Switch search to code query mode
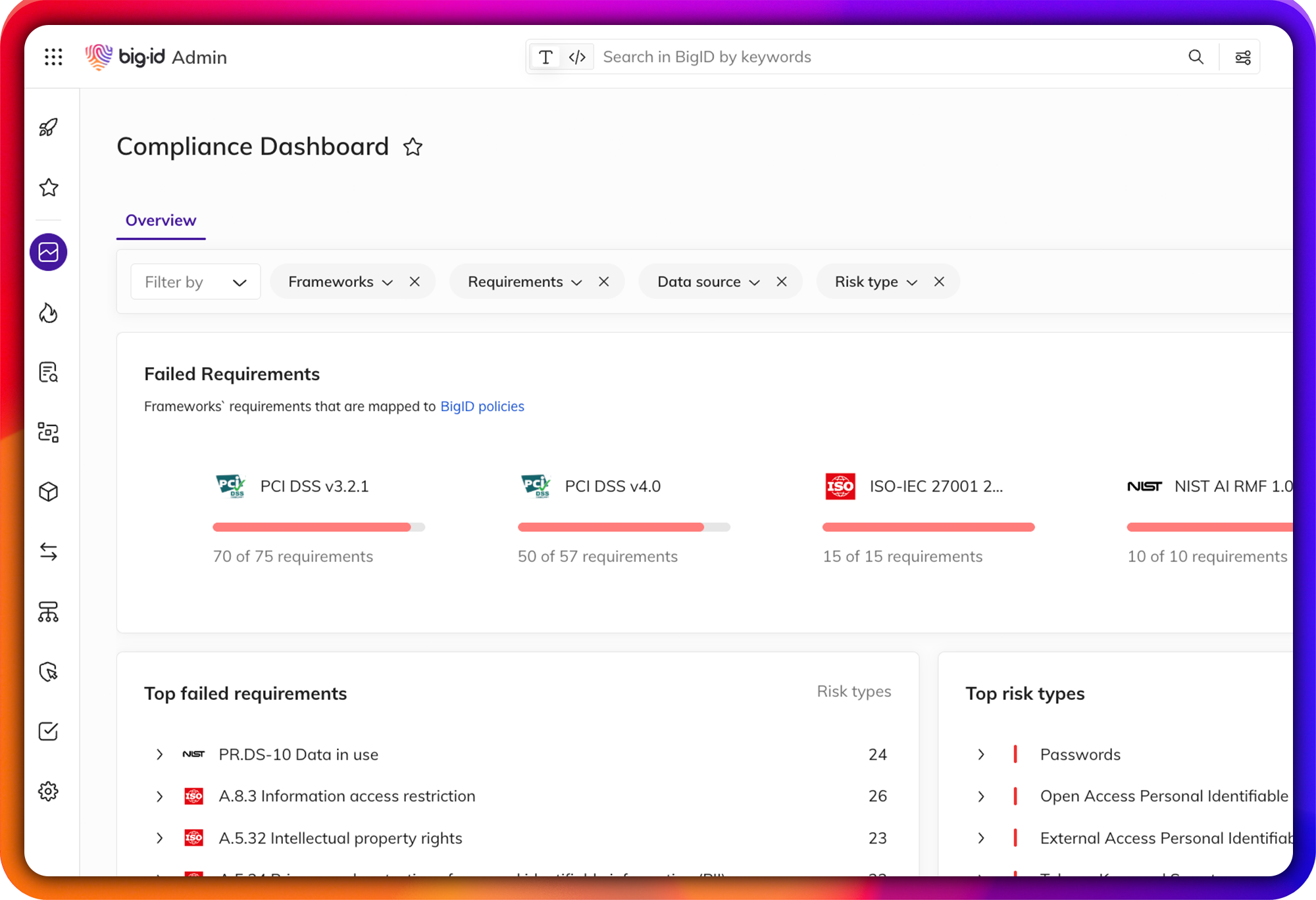The width and height of the screenshot is (1316, 900). [577, 57]
